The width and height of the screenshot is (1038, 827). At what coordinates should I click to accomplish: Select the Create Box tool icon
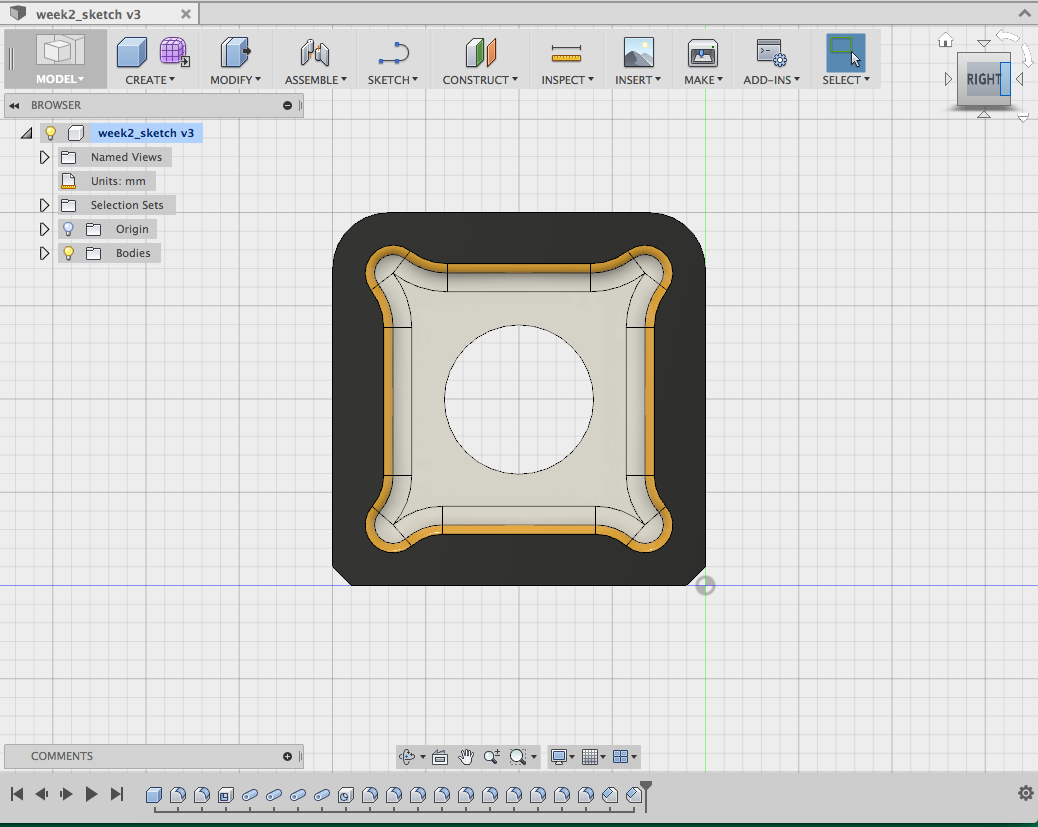pyautogui.click(x=132, y=52)
